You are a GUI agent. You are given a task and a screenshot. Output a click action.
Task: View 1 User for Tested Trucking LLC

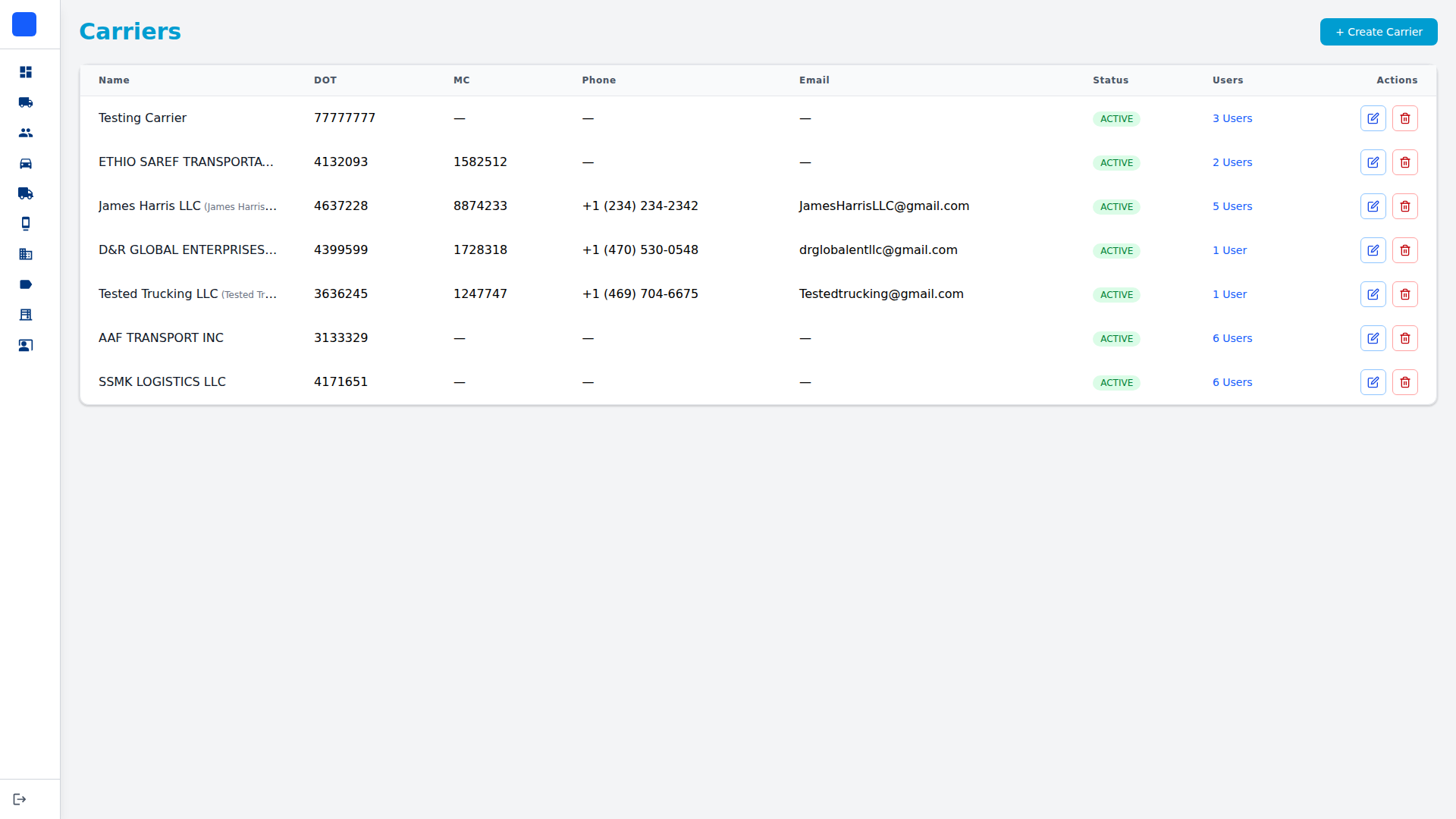click(x=1228, y=294)
